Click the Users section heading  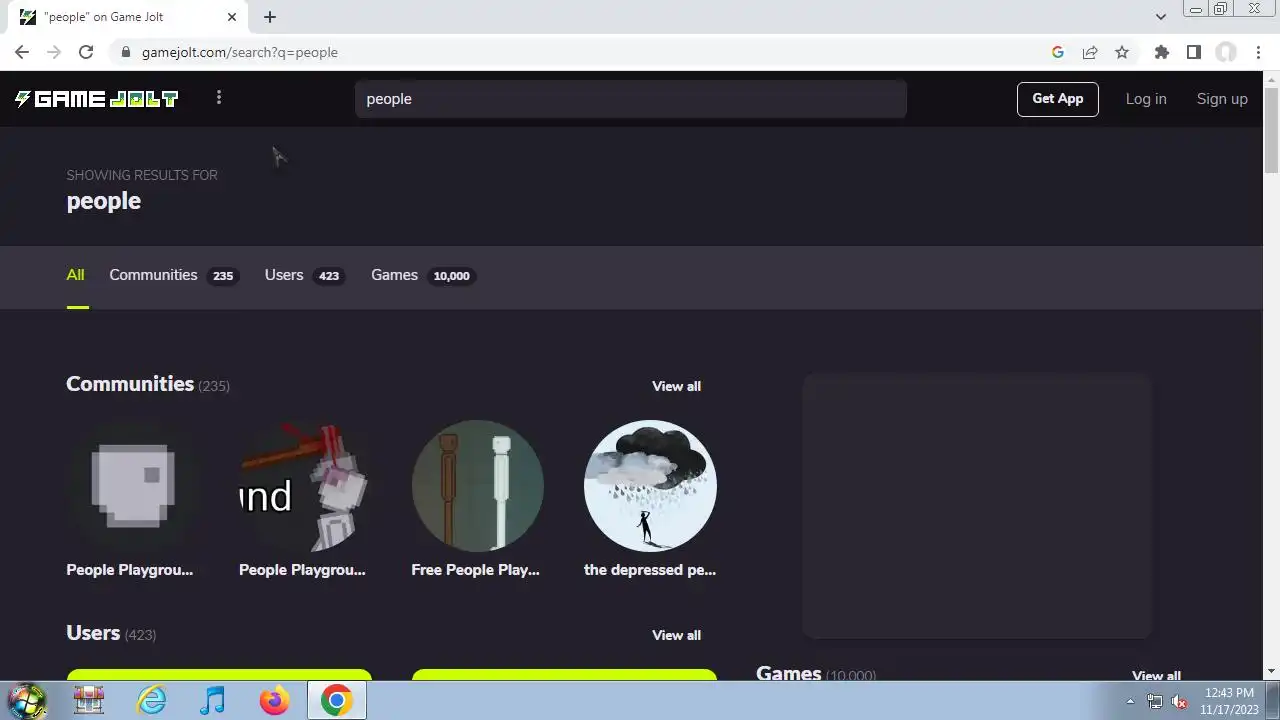pyautogui.click(x=93, y=633)
